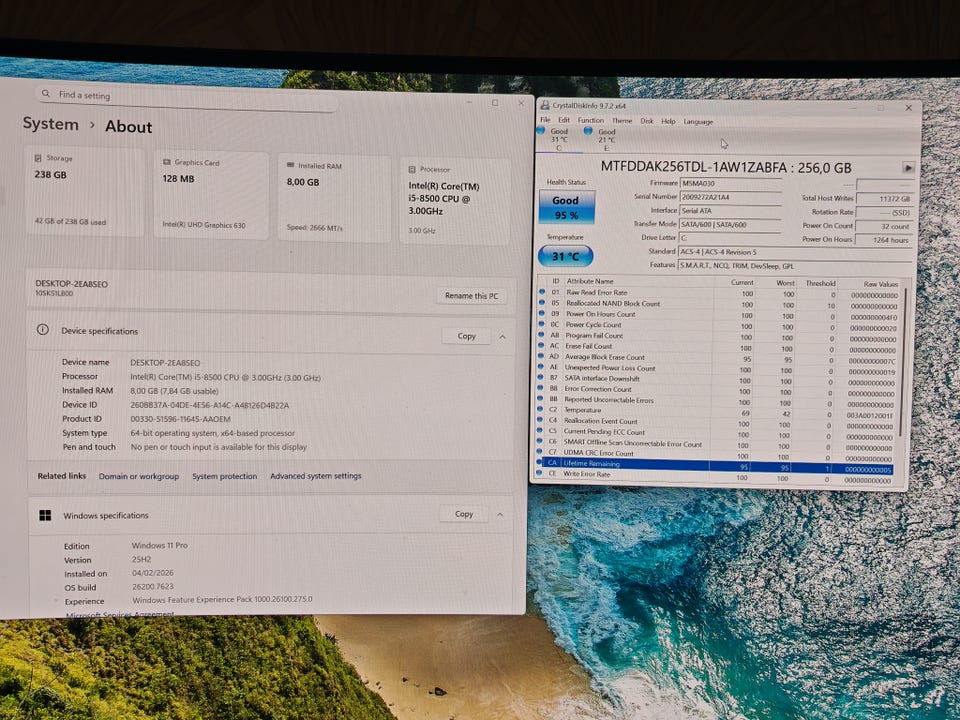Screen dimensions: 960x720
Task: Click status dot of Program Fail Count
Action: coord(541,335)
